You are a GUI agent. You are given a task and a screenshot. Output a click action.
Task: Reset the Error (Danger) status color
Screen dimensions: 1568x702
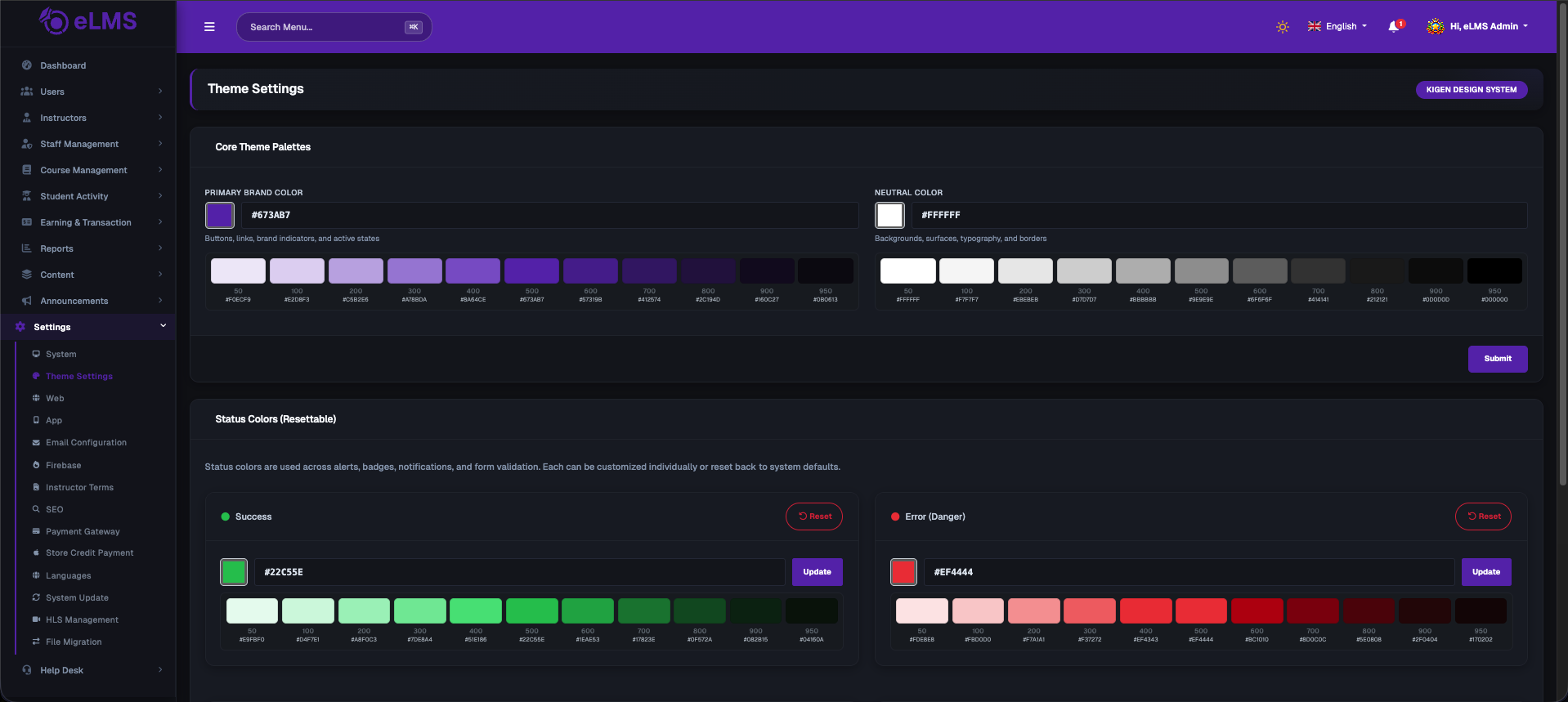[1483, 516]
